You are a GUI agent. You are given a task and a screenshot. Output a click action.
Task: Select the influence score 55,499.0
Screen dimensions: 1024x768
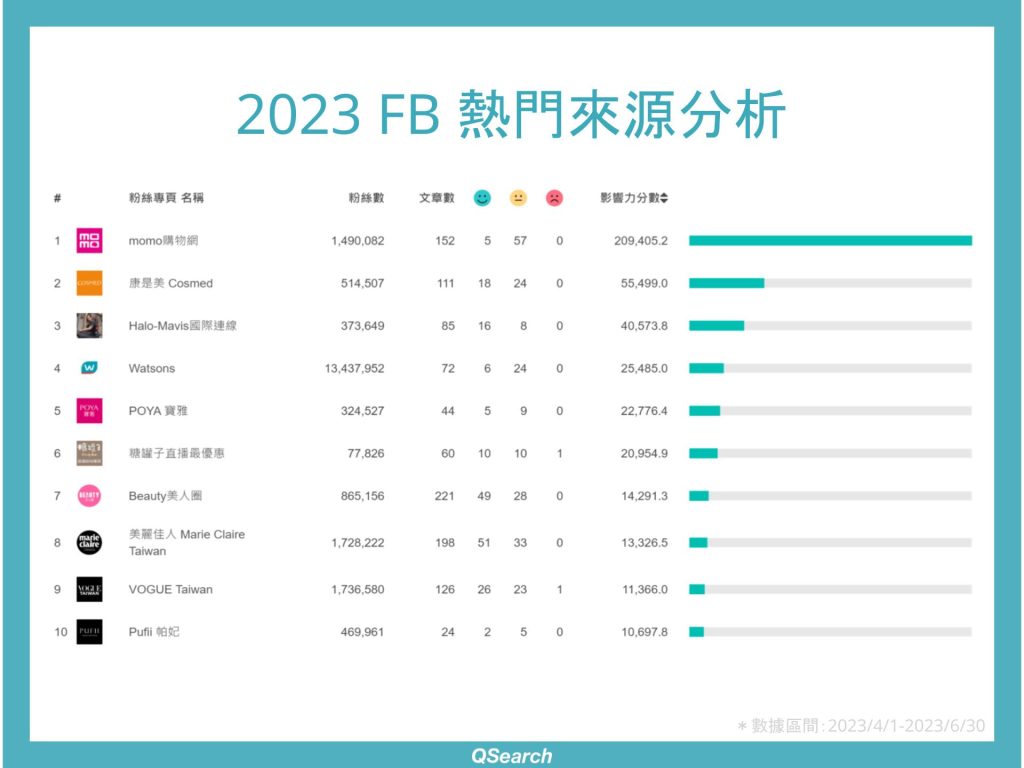click(x=644, y=283)
